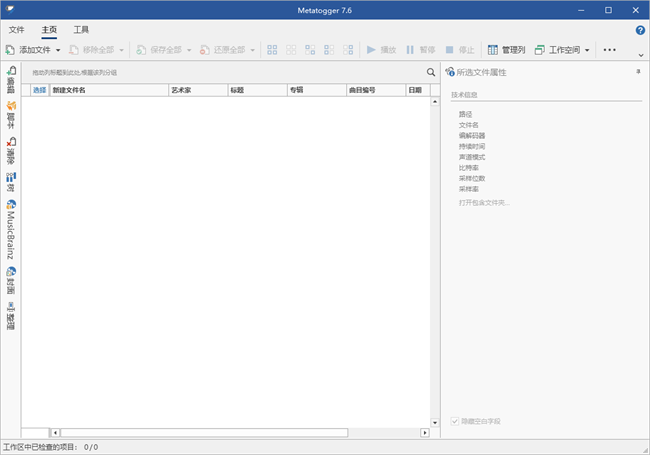Expand the 工作空间 (Workspace) dropdown

pos(587,49)
